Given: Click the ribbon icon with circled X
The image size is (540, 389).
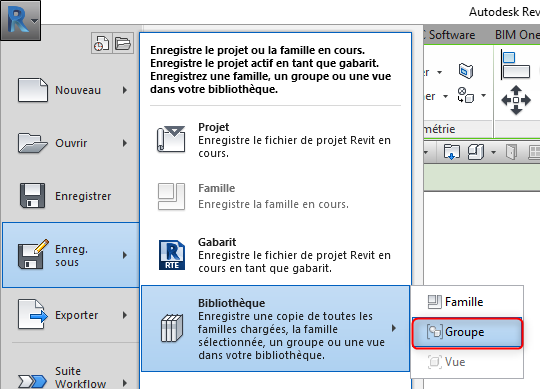Looking at the screenshot, I should coord(466,95).
